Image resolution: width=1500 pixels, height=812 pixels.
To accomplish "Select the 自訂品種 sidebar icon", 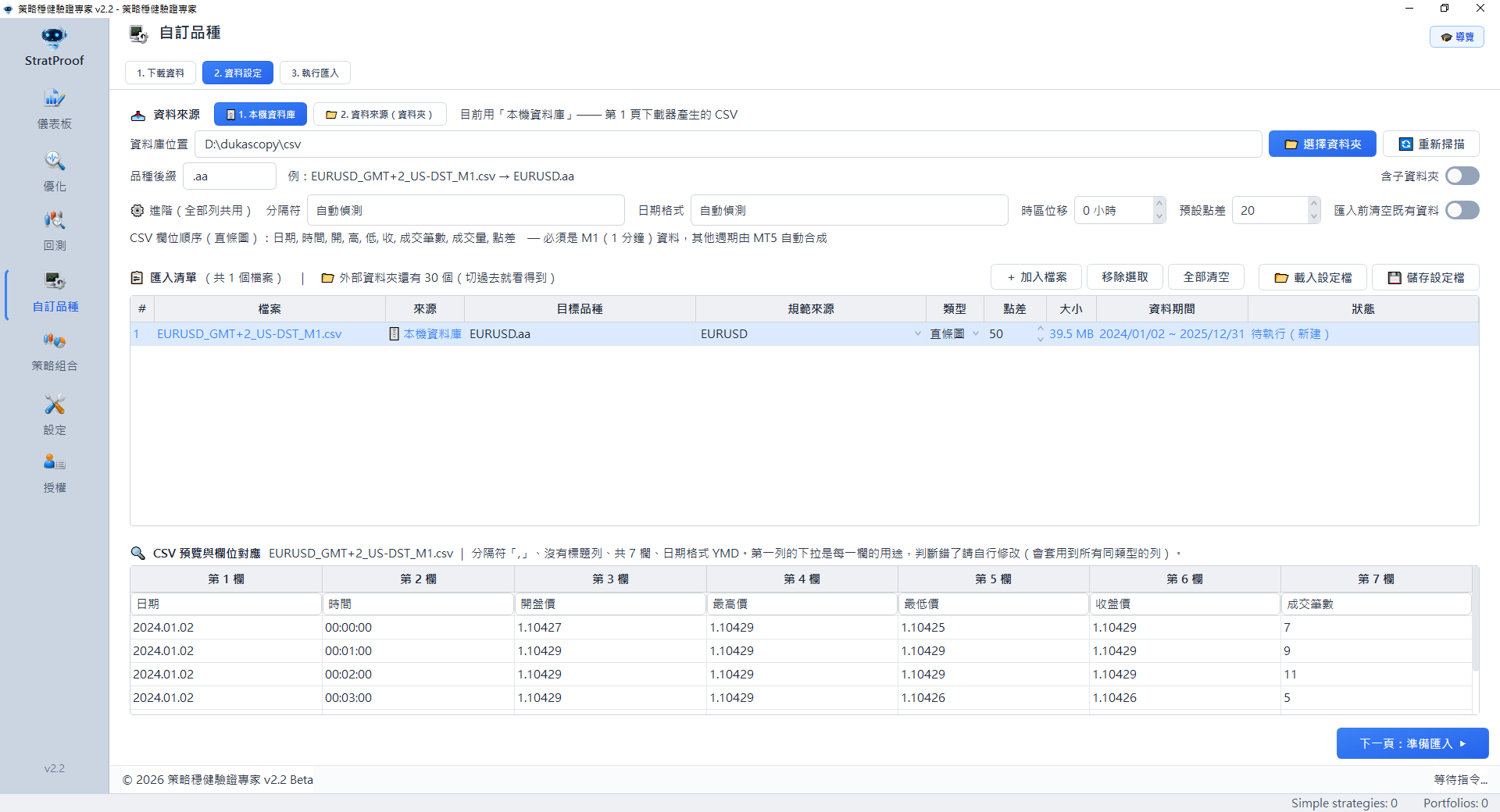I will pyautogui.click(x=54, y=281).
